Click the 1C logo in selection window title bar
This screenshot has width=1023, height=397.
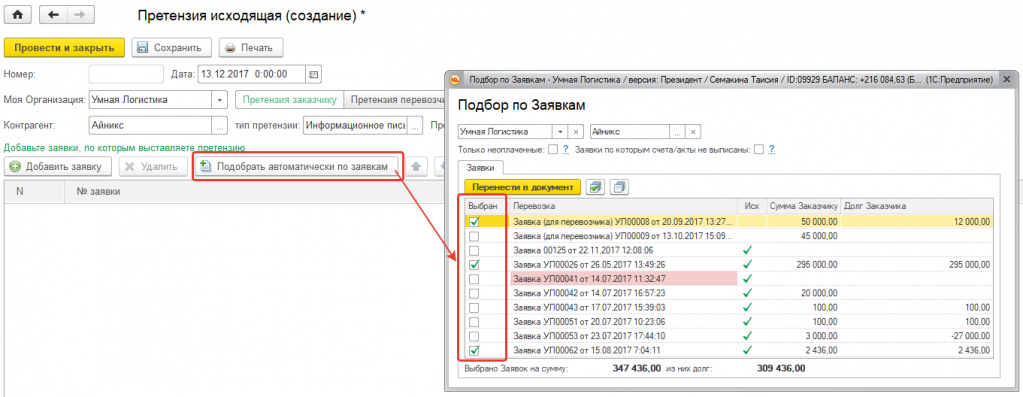click(455, 80)
